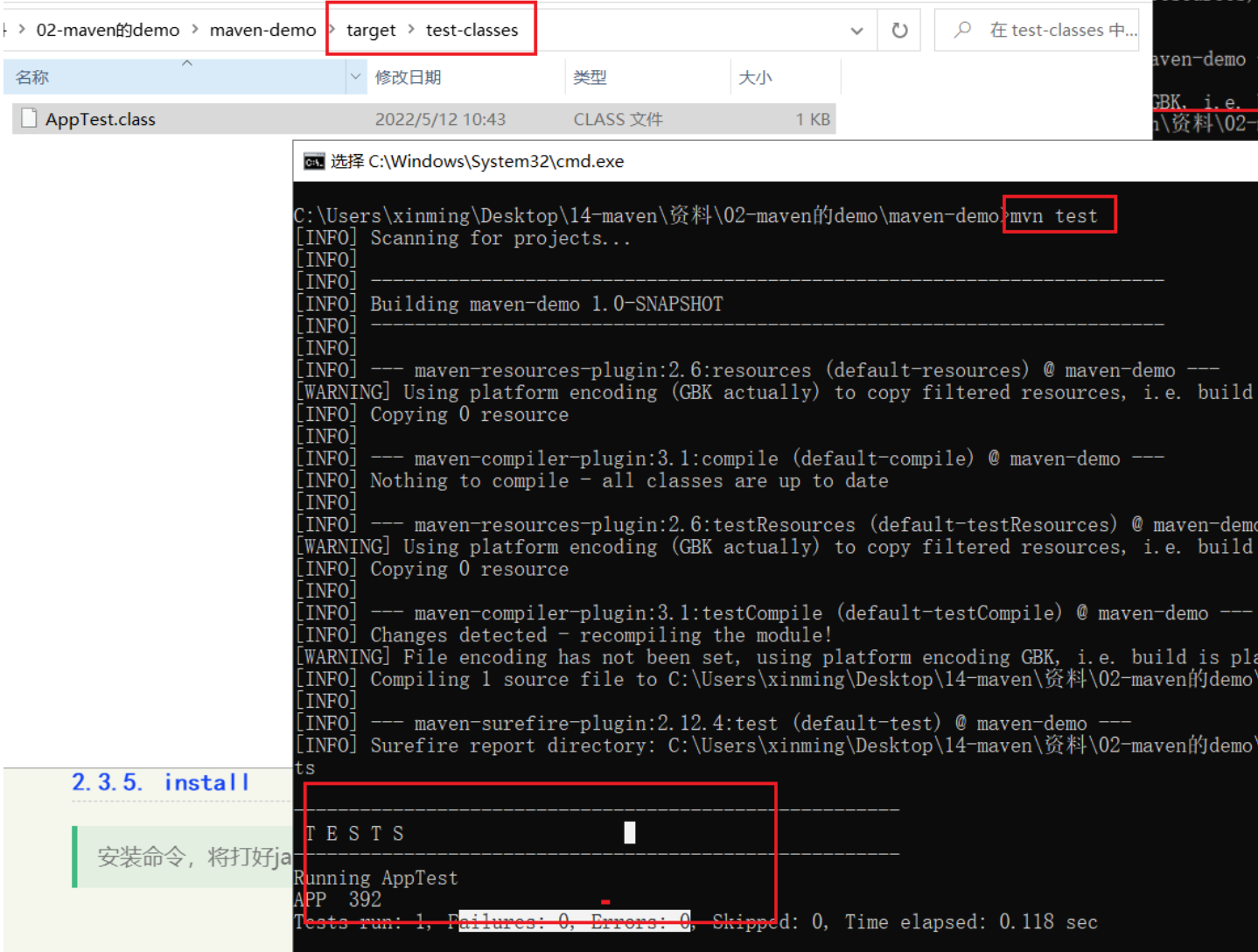Open address bar history dropdown

tap(856, 31)
